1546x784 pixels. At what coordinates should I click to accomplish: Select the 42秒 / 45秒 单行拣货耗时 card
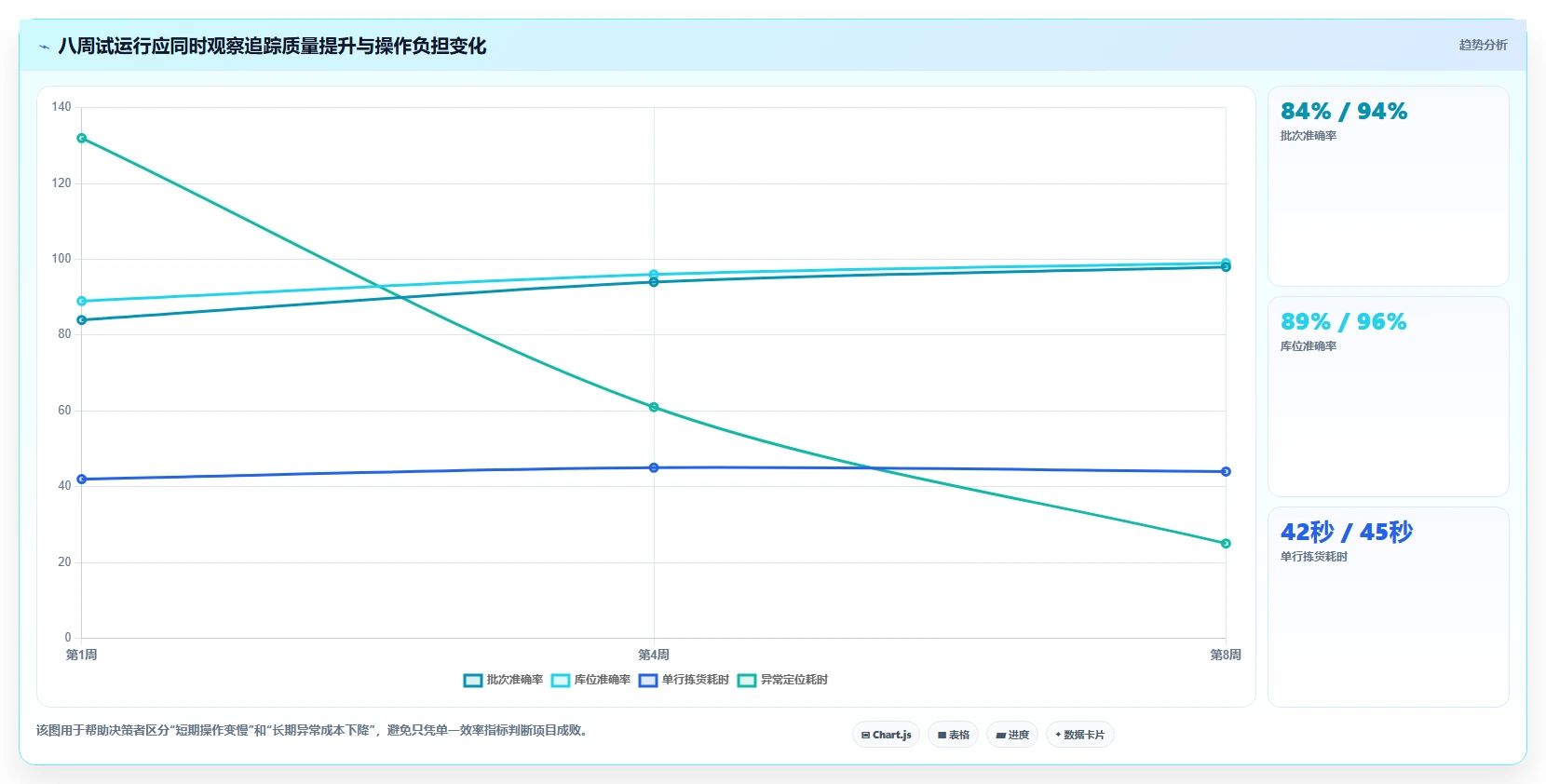click(x=1388, y=607)
